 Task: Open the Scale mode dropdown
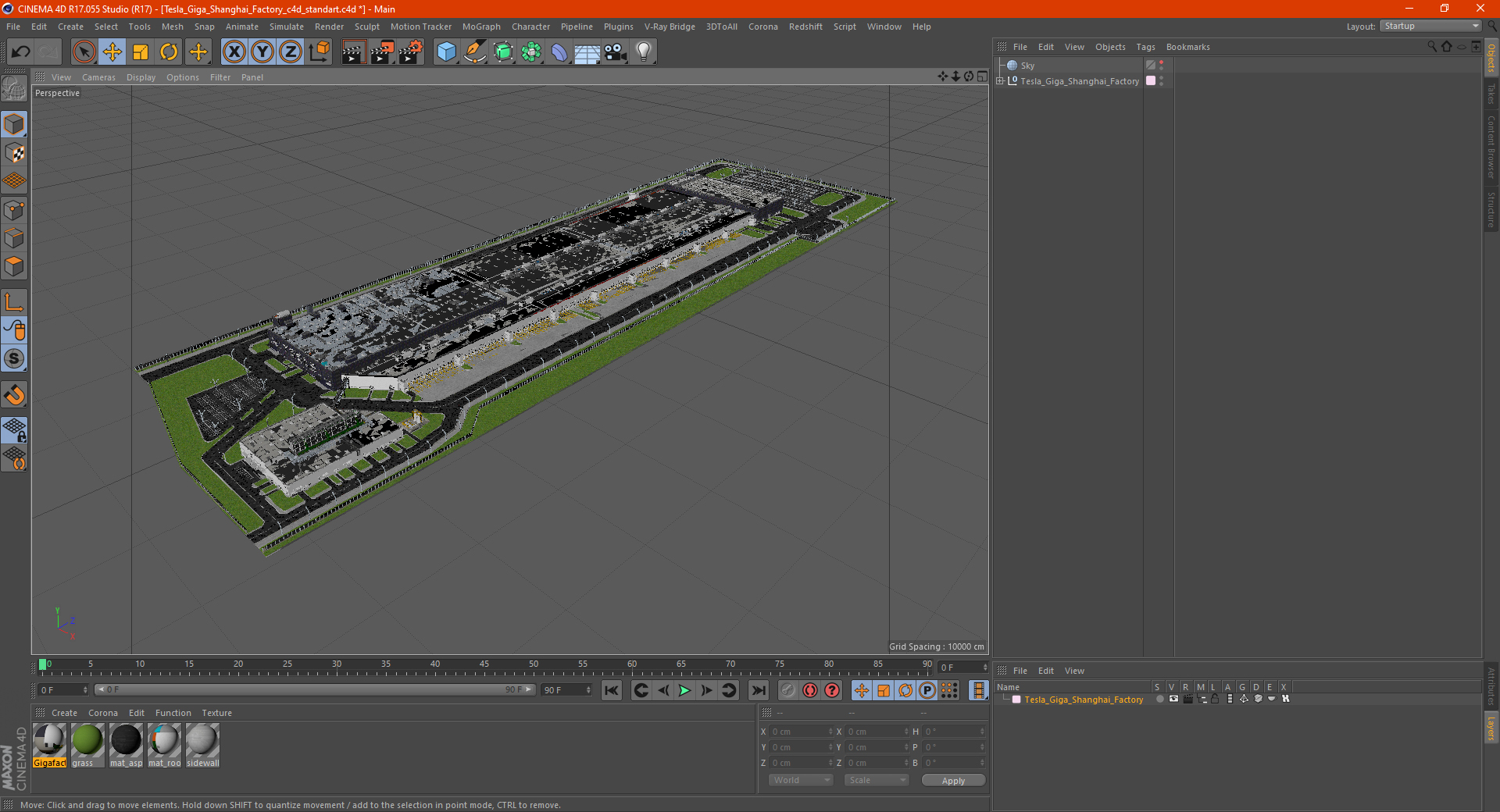point(877,780)
